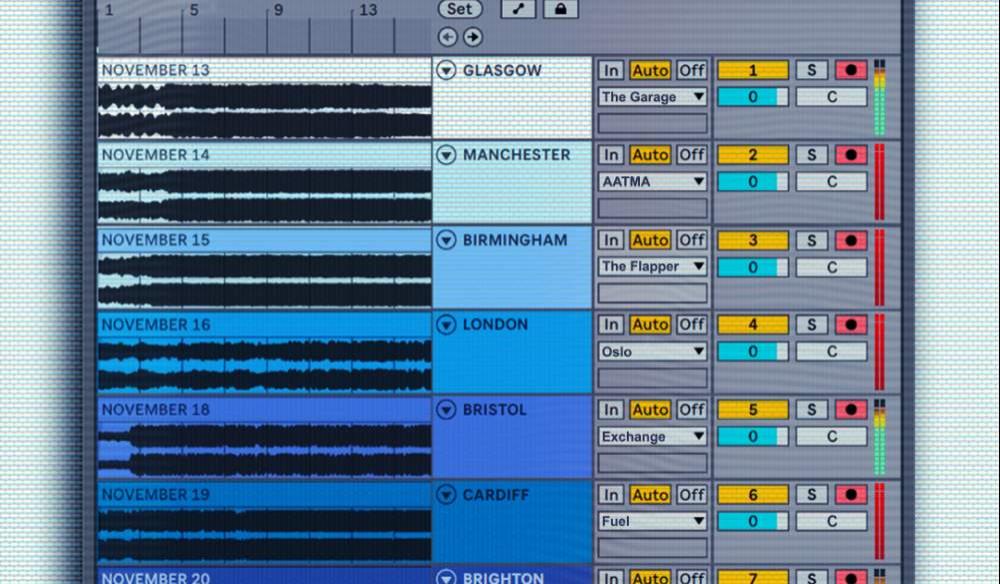Fold the GLASGOW track
This screenshot has height=584, width=1000.
click(x=446, y=70)
